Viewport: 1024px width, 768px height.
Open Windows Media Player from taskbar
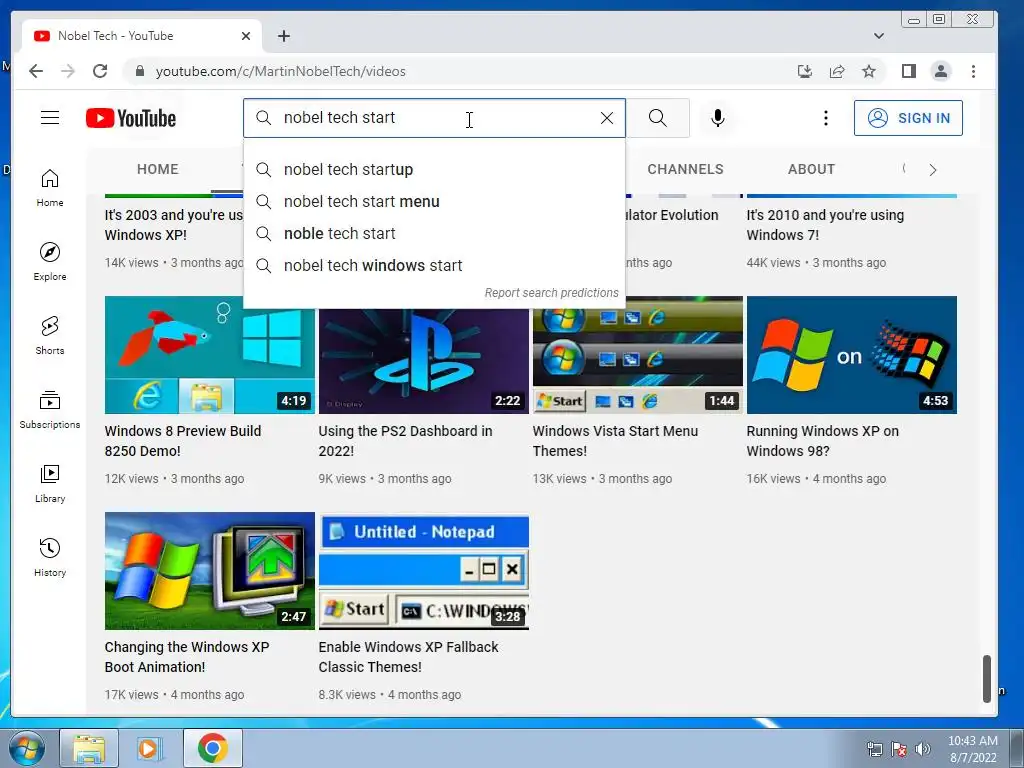149,748
